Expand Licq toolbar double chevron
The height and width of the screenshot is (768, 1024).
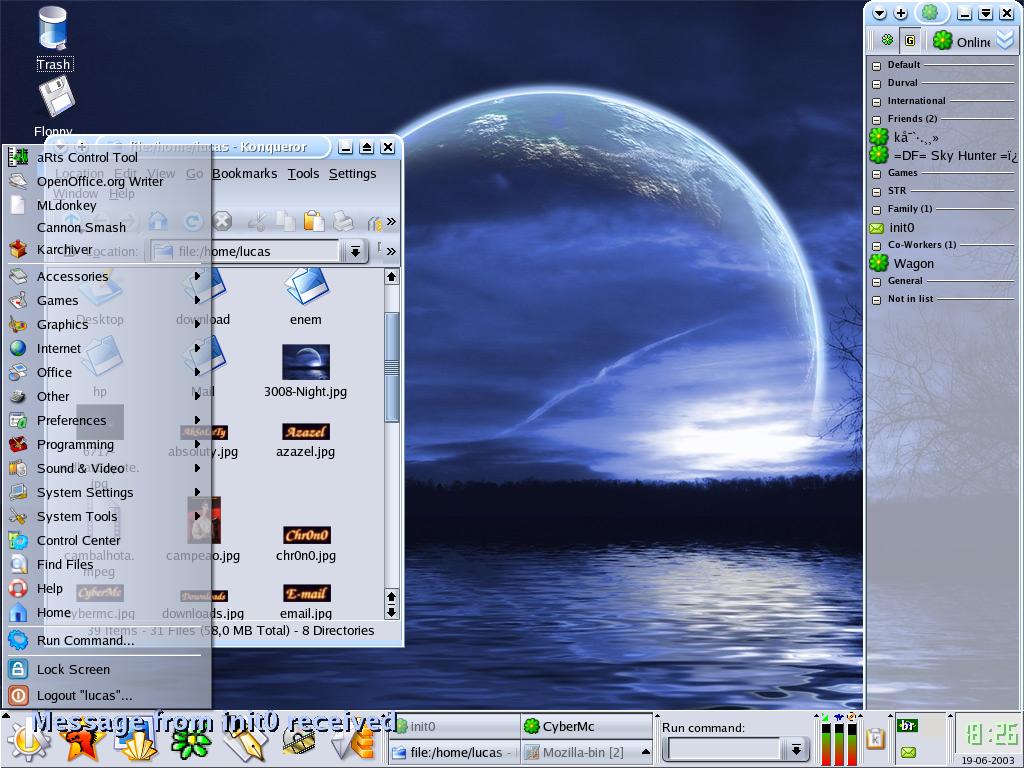click(1005, 40)
